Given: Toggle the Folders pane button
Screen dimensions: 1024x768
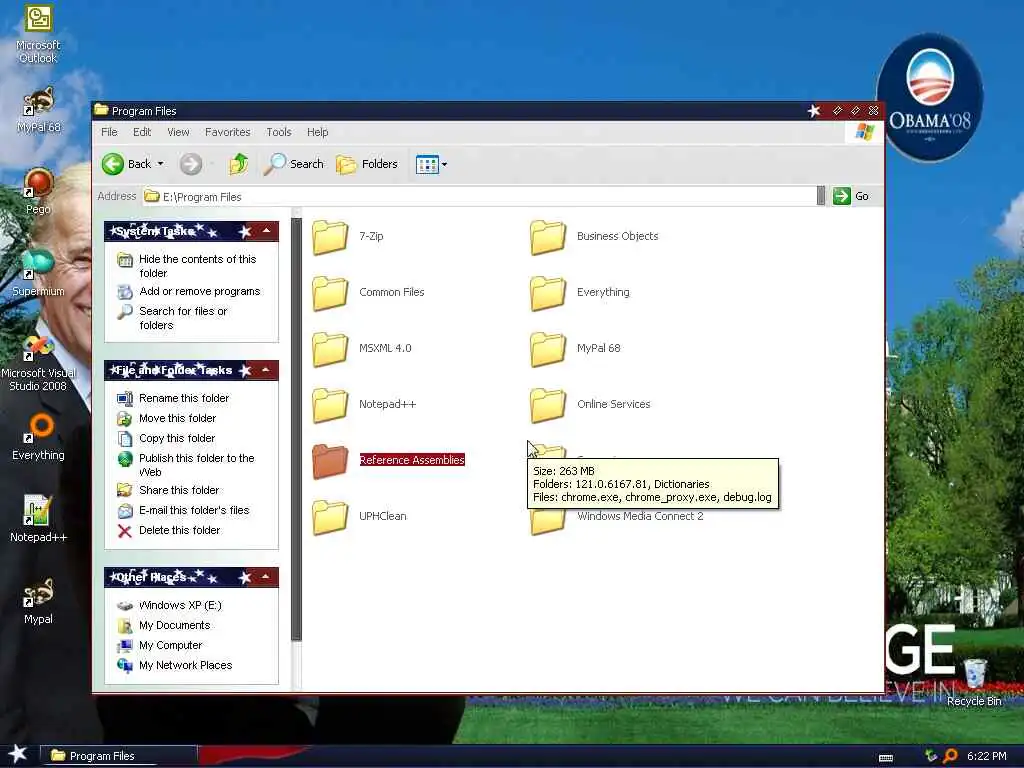Looking at the screenshot, I should coord(367,164).
